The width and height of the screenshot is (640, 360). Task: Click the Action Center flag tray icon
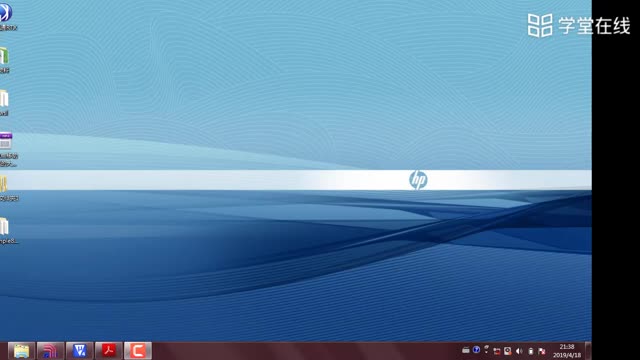(x=542, y=351)
